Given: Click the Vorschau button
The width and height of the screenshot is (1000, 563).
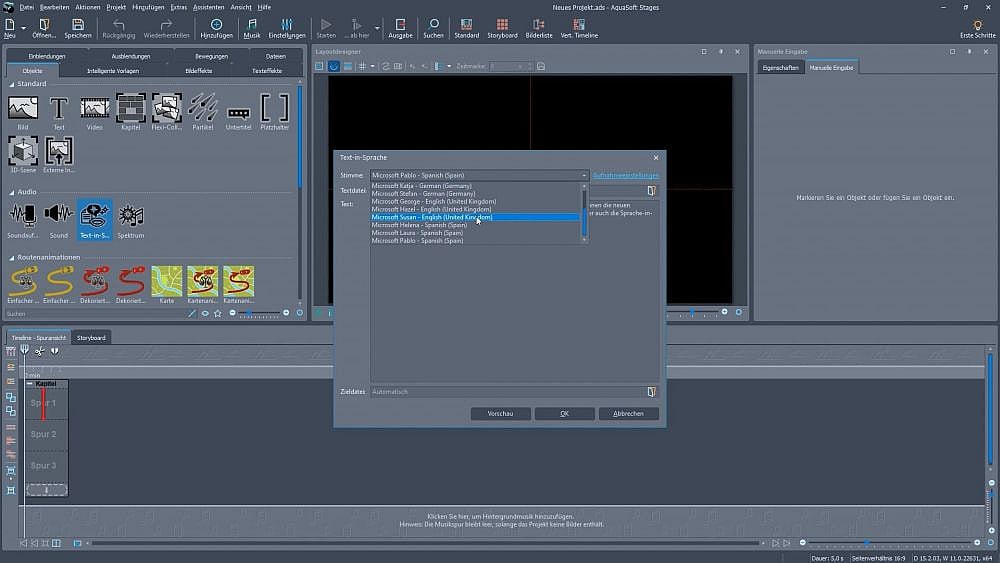Looking at the screenshot, I should click(500, 414).
